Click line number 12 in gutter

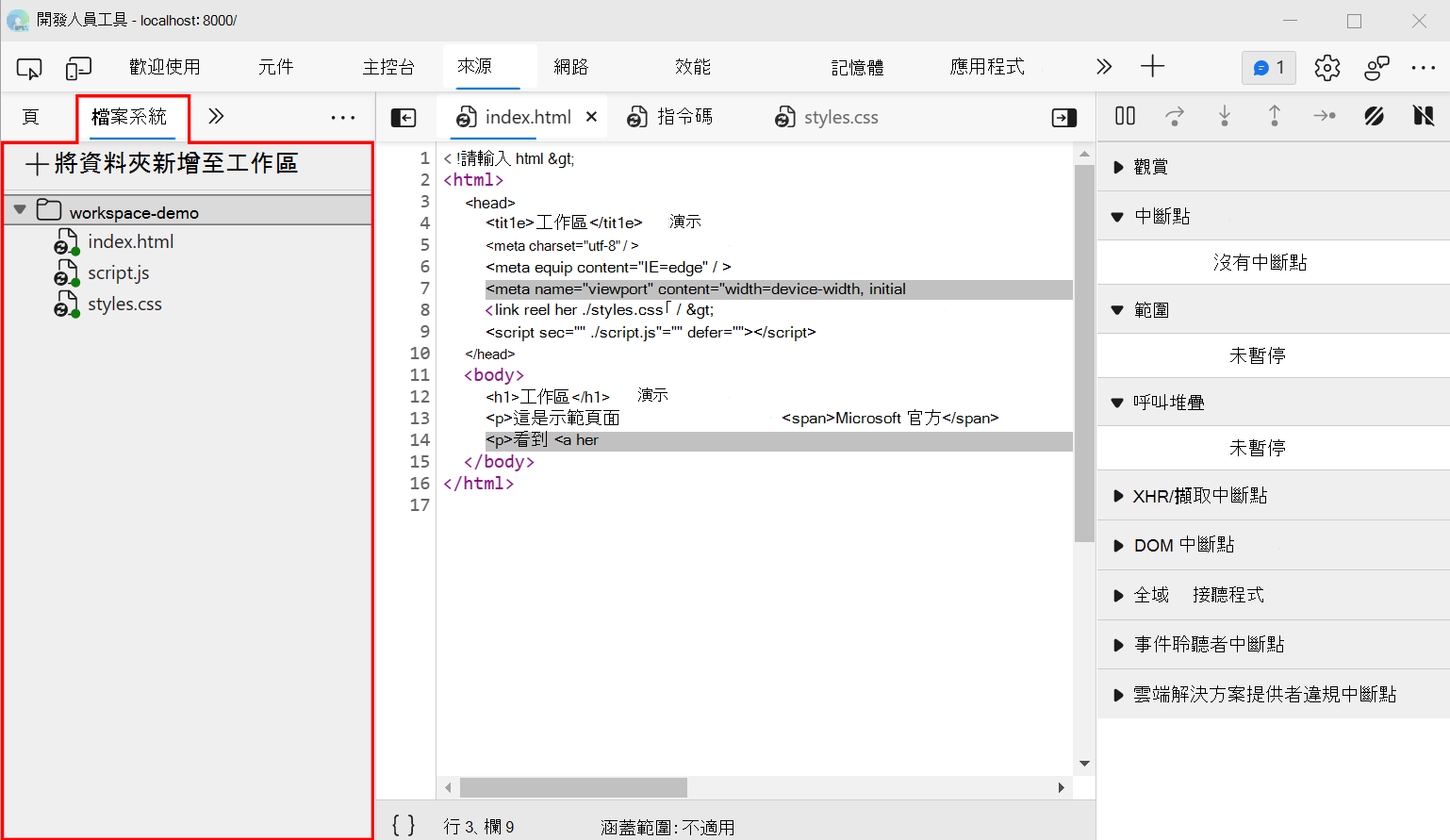[420, 397]
